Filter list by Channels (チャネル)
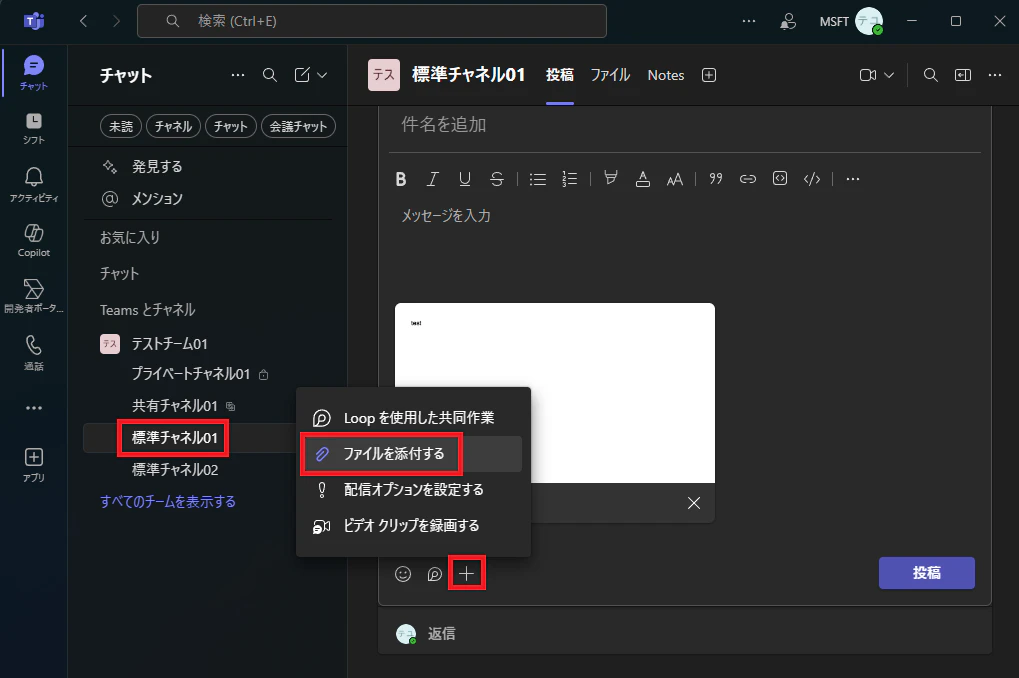This screenshot has height=678, width=1019. click(x=174, y=126)
